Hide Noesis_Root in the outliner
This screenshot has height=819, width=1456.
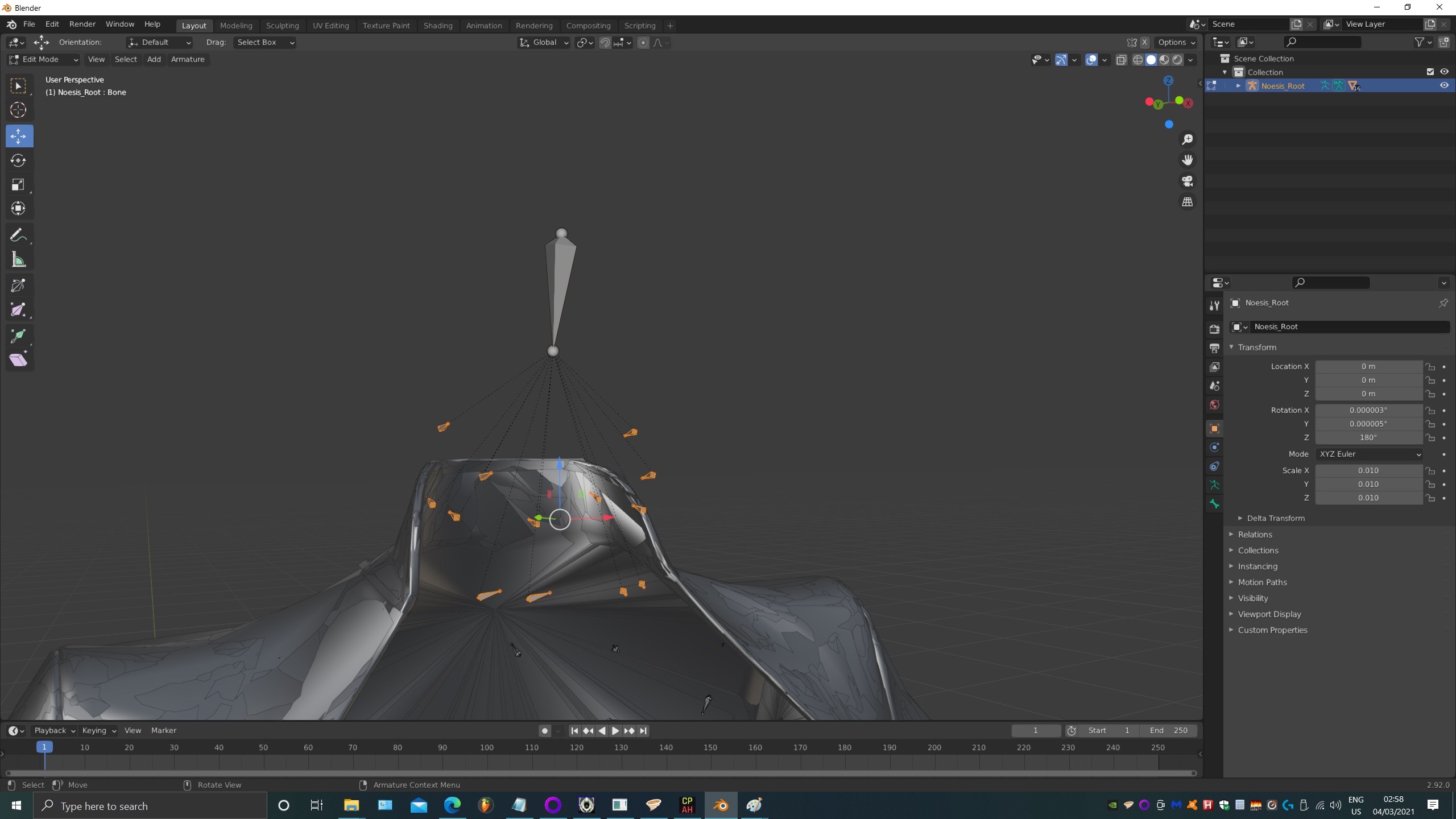tap(1443, 85)
